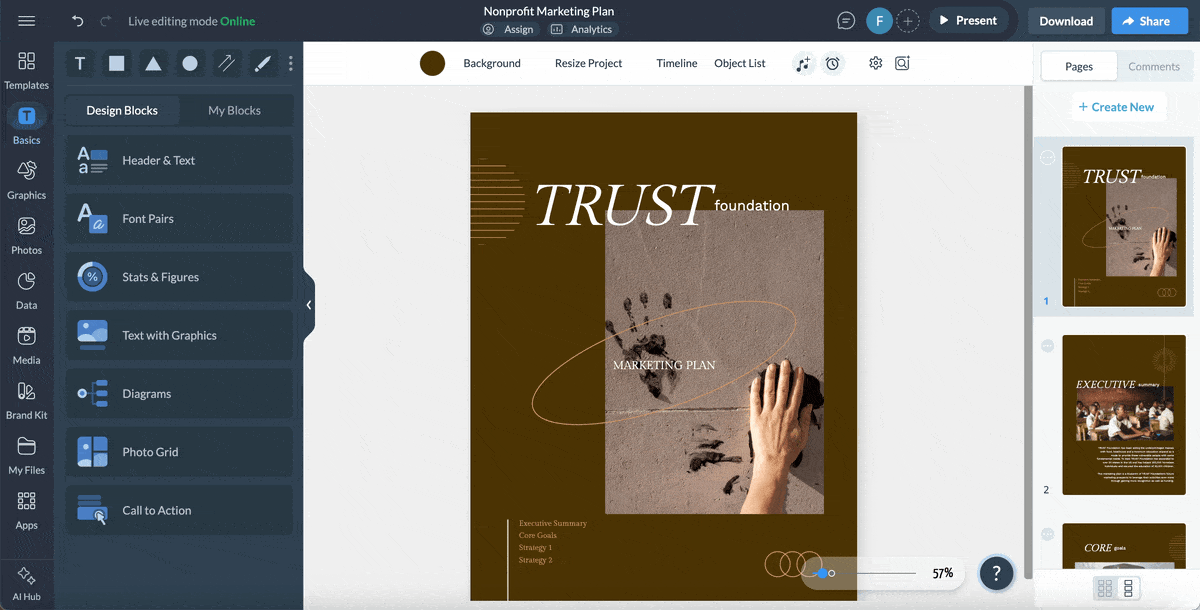Image resolution: width=1200 pixels, height=610 pixels.
Task: Open the Add Music panel
Action: point(803,63)
